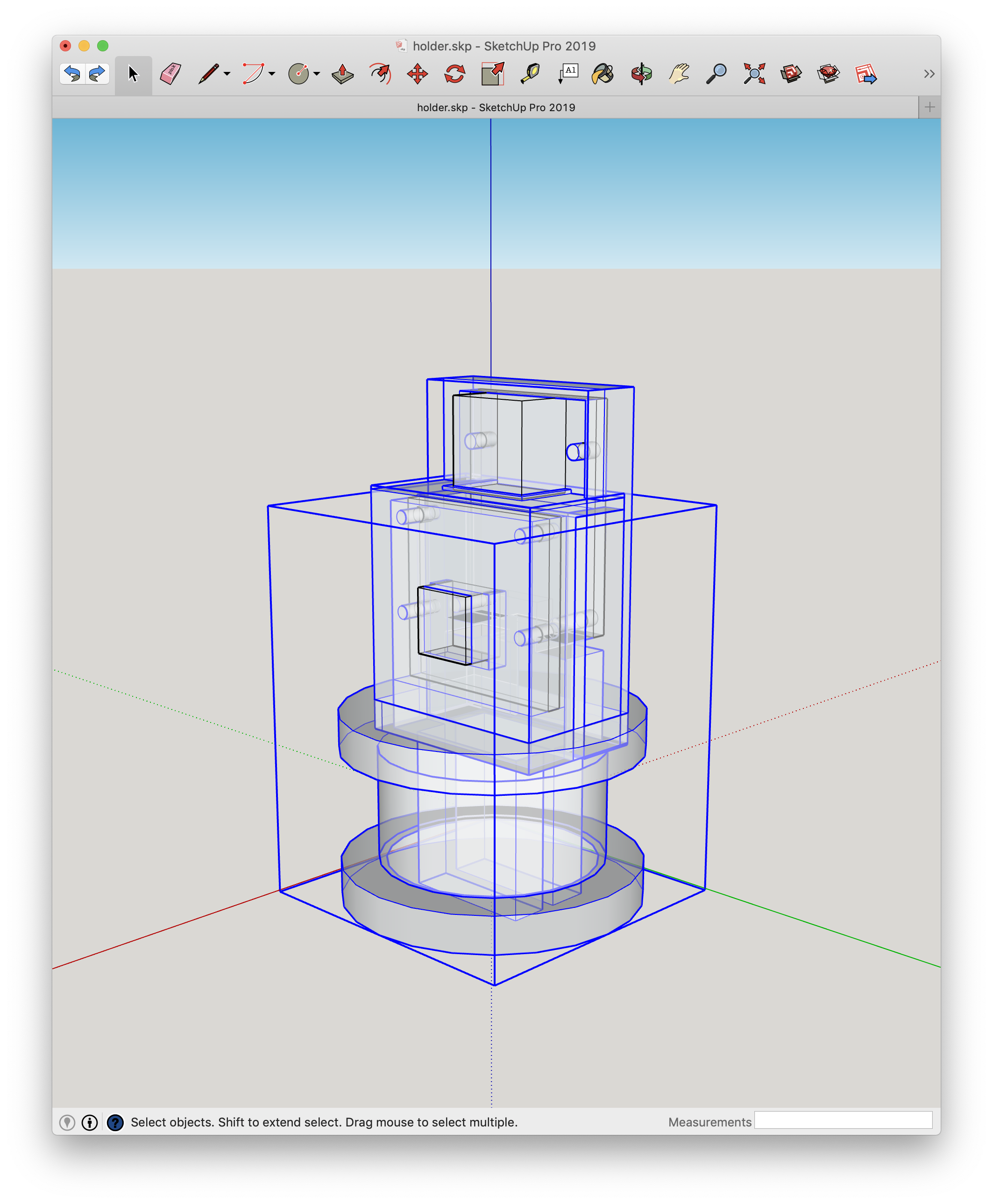Select the Move tool
Screen dimensions: 993x1204
click(x=418, y=74)
